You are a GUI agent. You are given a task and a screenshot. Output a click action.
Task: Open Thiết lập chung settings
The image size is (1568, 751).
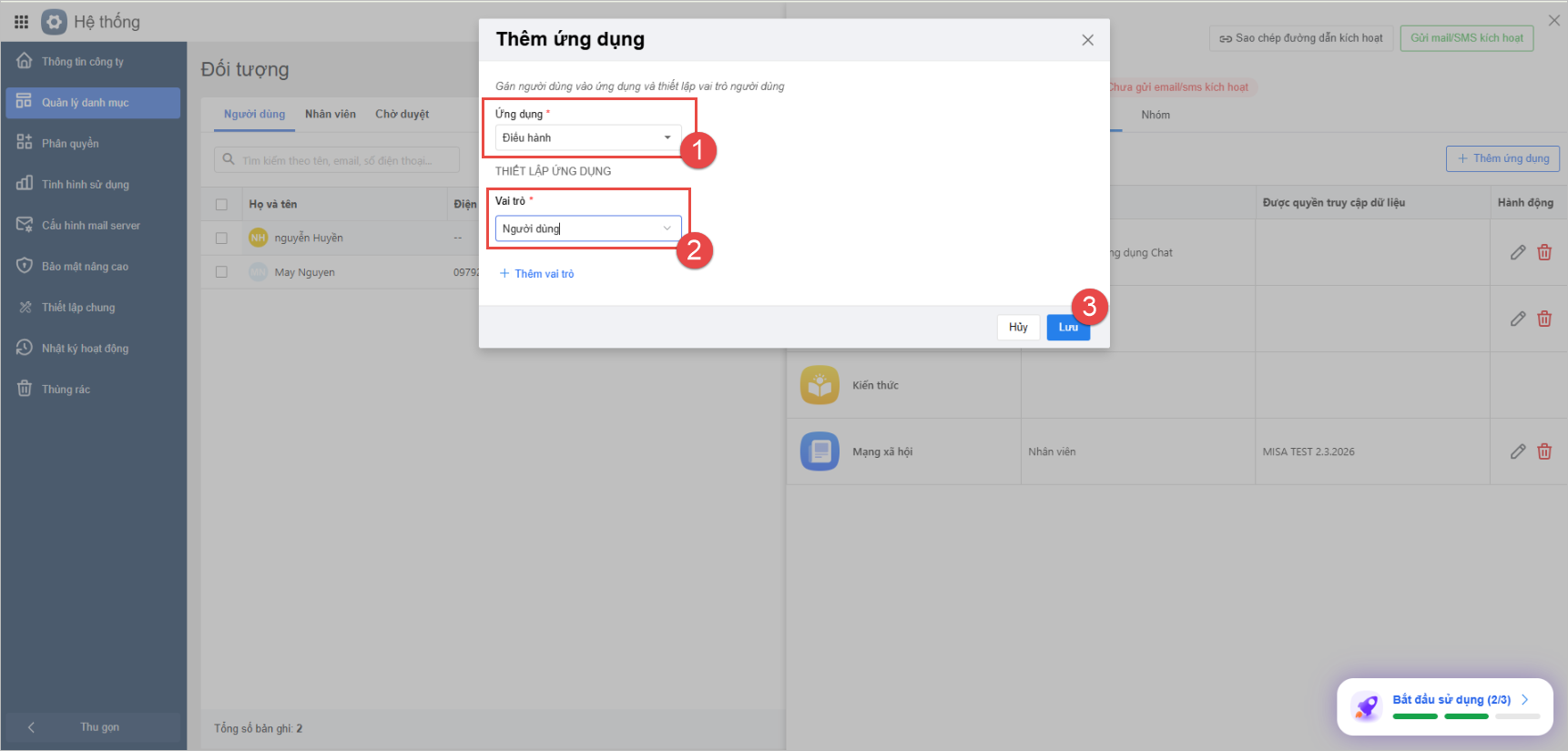click(93, 308)
